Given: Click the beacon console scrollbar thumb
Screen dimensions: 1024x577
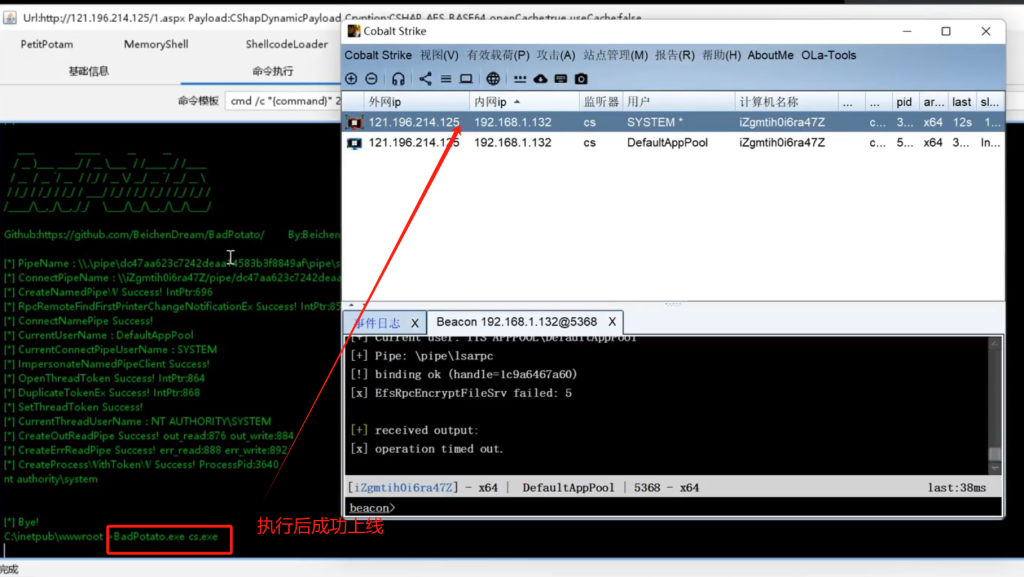Looking at the screenshot, I should 995,454.
